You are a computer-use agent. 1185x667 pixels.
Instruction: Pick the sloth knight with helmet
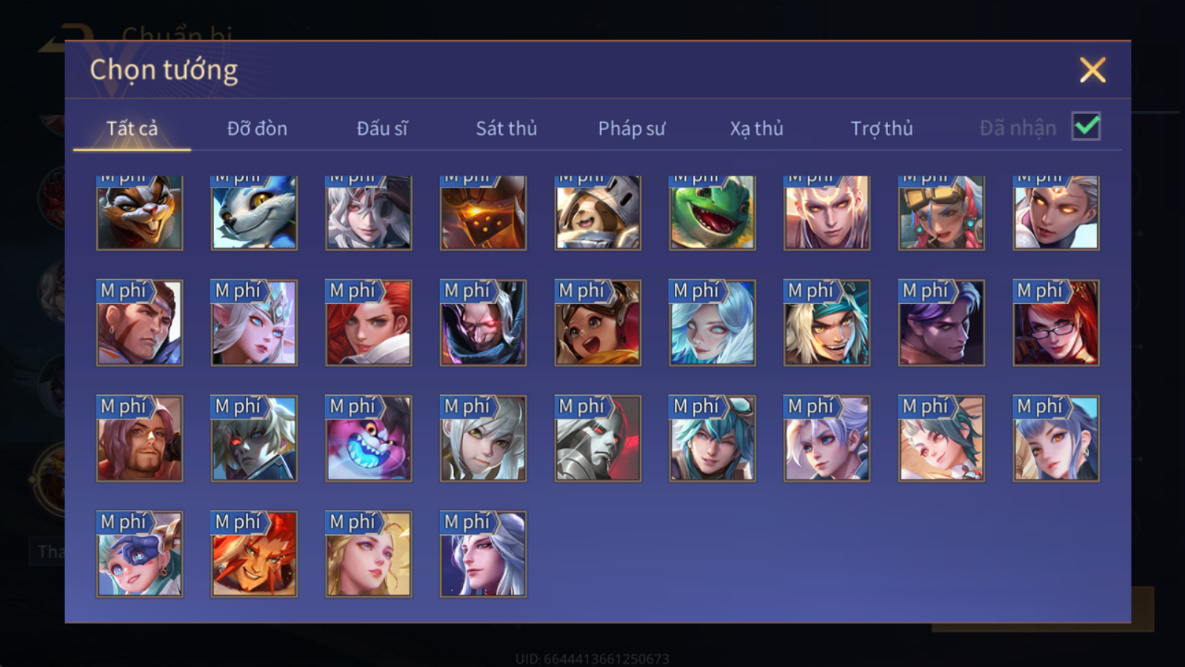point(598,213)
